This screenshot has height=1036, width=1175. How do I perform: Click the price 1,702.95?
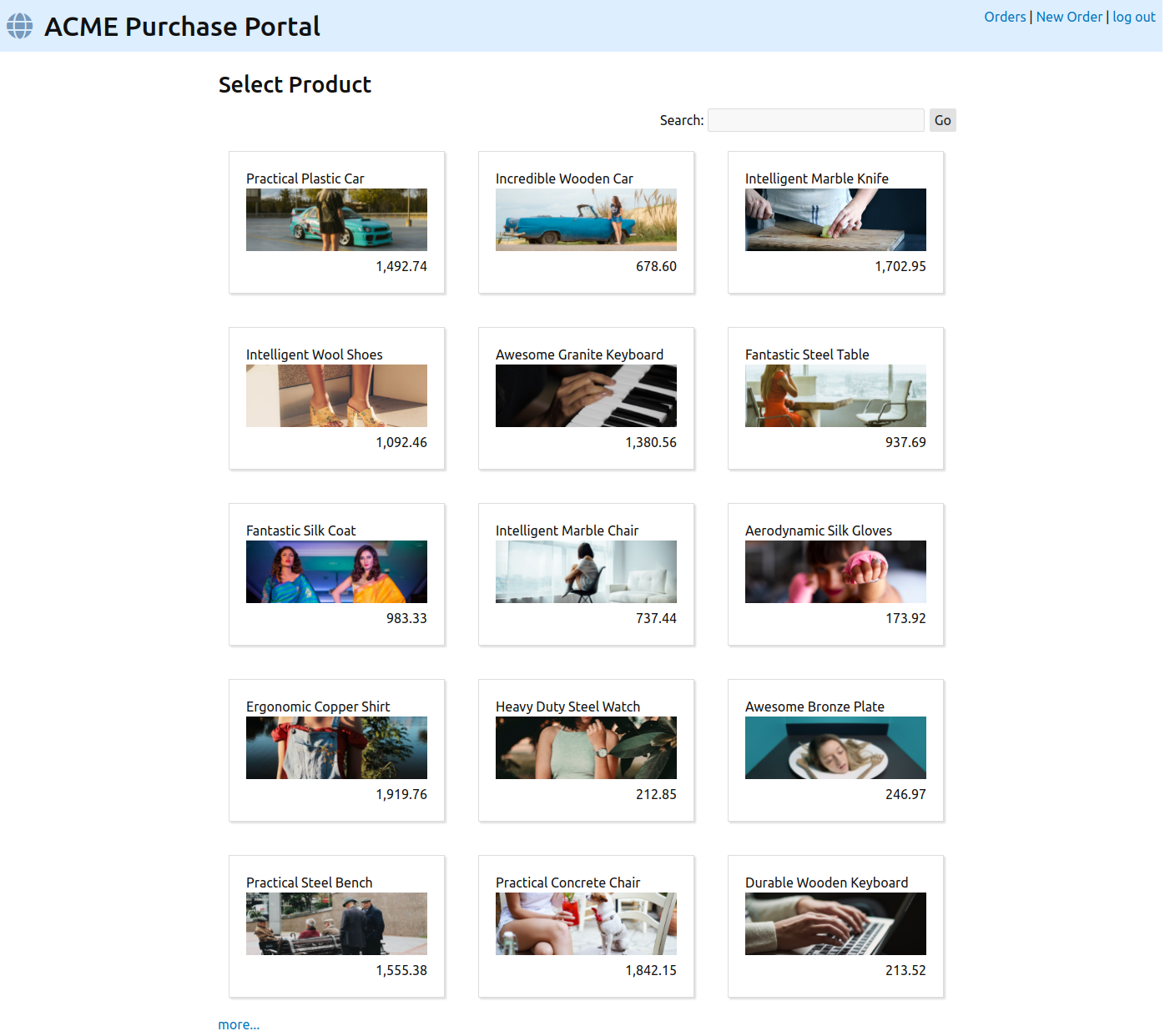(900, 266)
